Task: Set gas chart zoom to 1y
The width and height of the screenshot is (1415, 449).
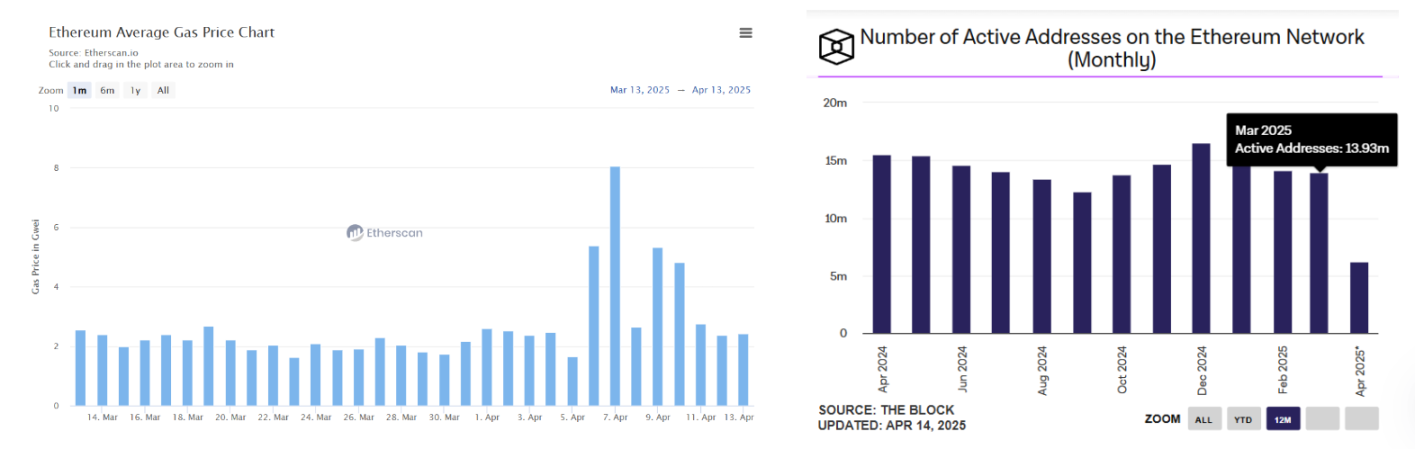Action: (x=135, y=90)
